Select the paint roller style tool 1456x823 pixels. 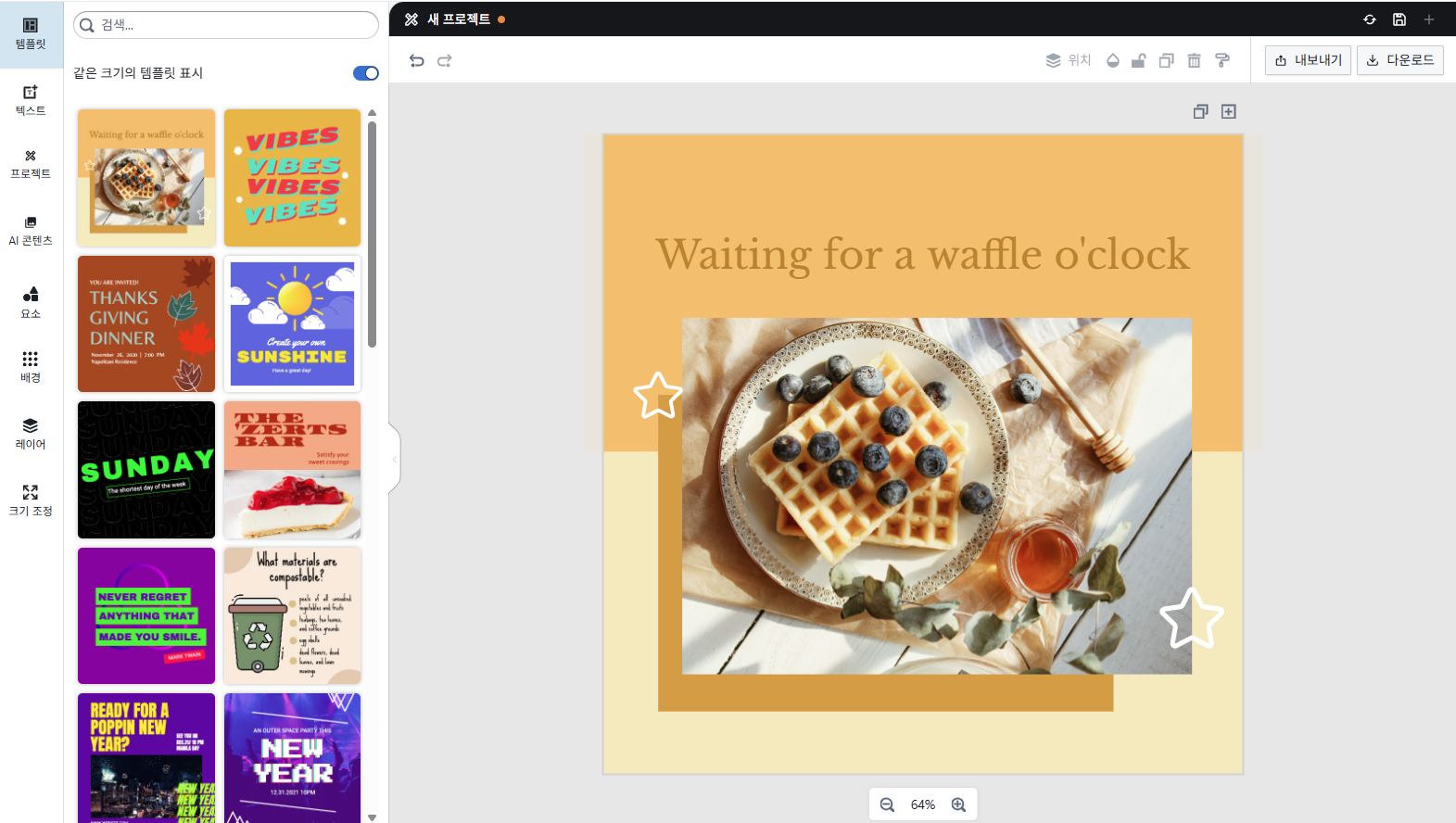point(1222,60)
